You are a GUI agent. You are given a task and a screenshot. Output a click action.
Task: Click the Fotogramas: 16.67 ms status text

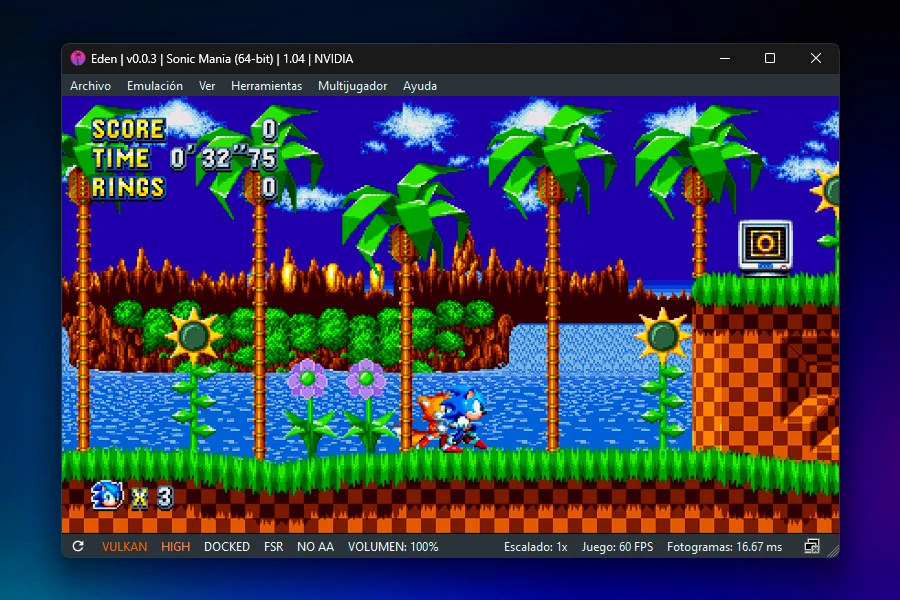click(x=724, y=547)
